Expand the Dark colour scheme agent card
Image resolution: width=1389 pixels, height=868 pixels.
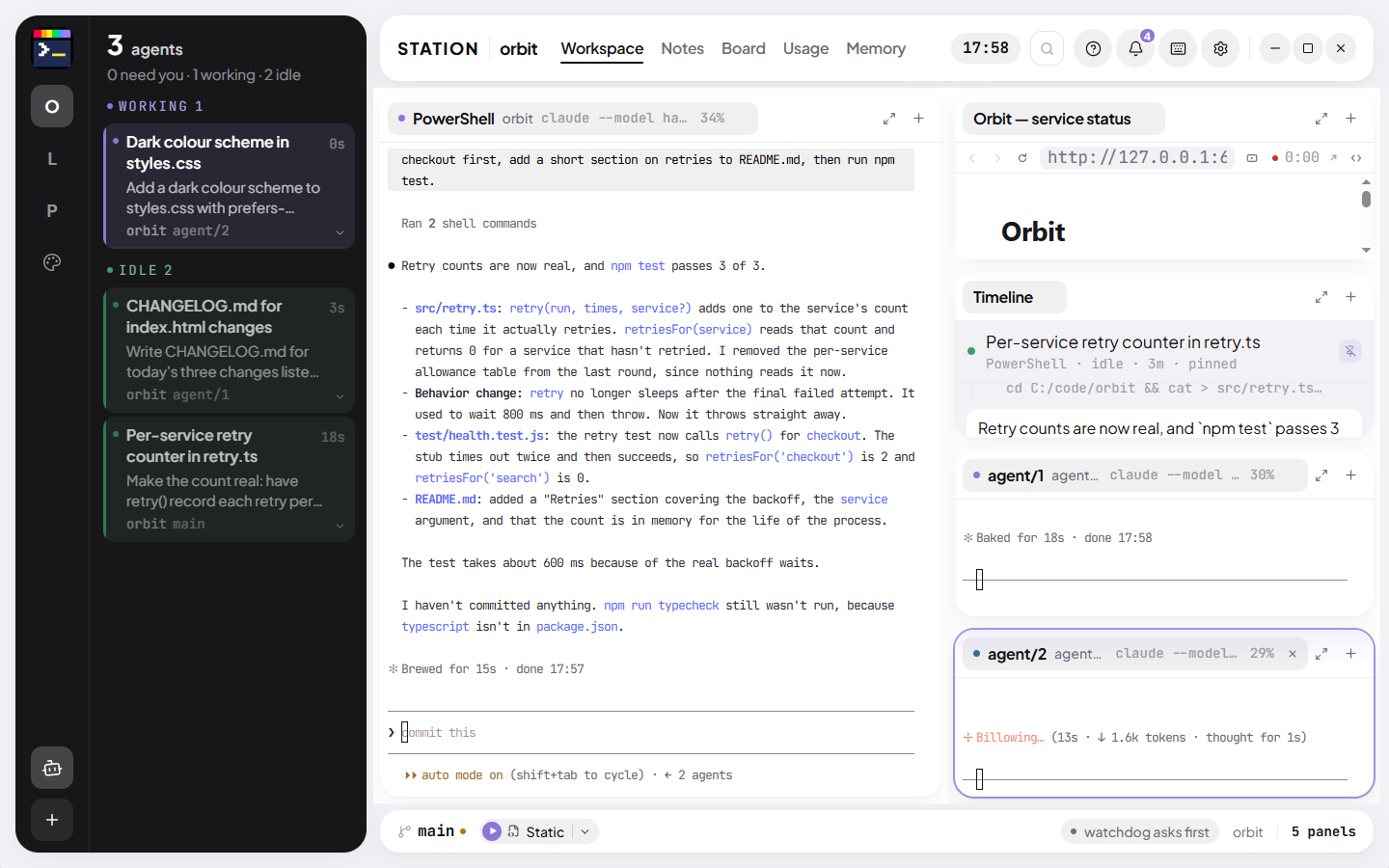[x=340, y=232]
